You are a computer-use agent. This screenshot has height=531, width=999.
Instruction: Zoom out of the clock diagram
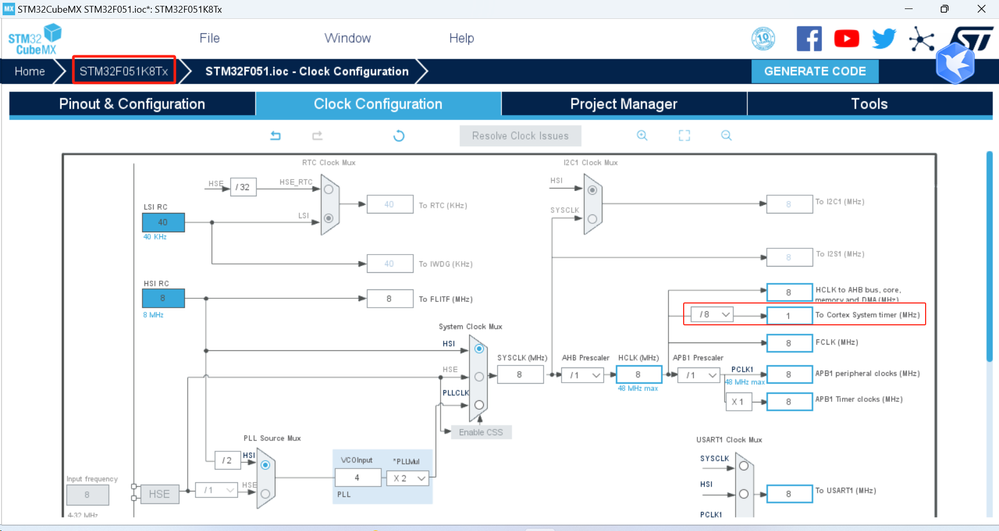click(726, 136)
